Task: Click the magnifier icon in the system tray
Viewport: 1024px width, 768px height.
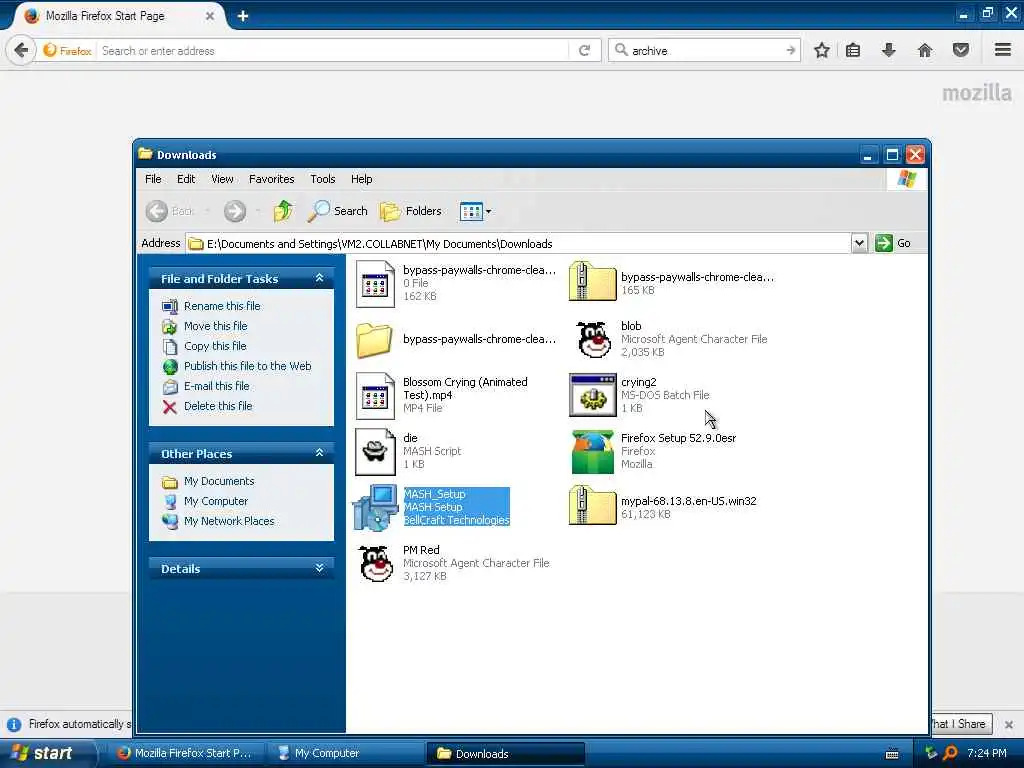Action: click(x=950, y=753)
